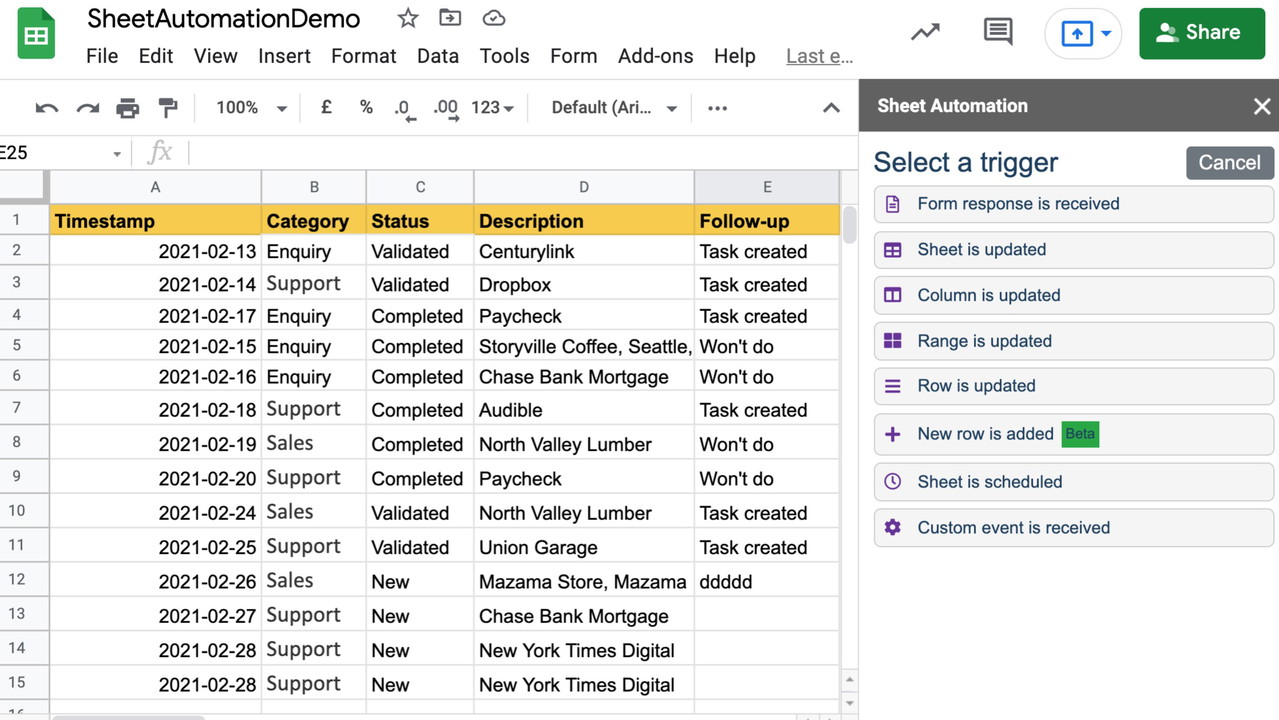The height and width of the screenshot is (720, 1279).
Task: Open the Add-ons menu
Action: (655, 56)
